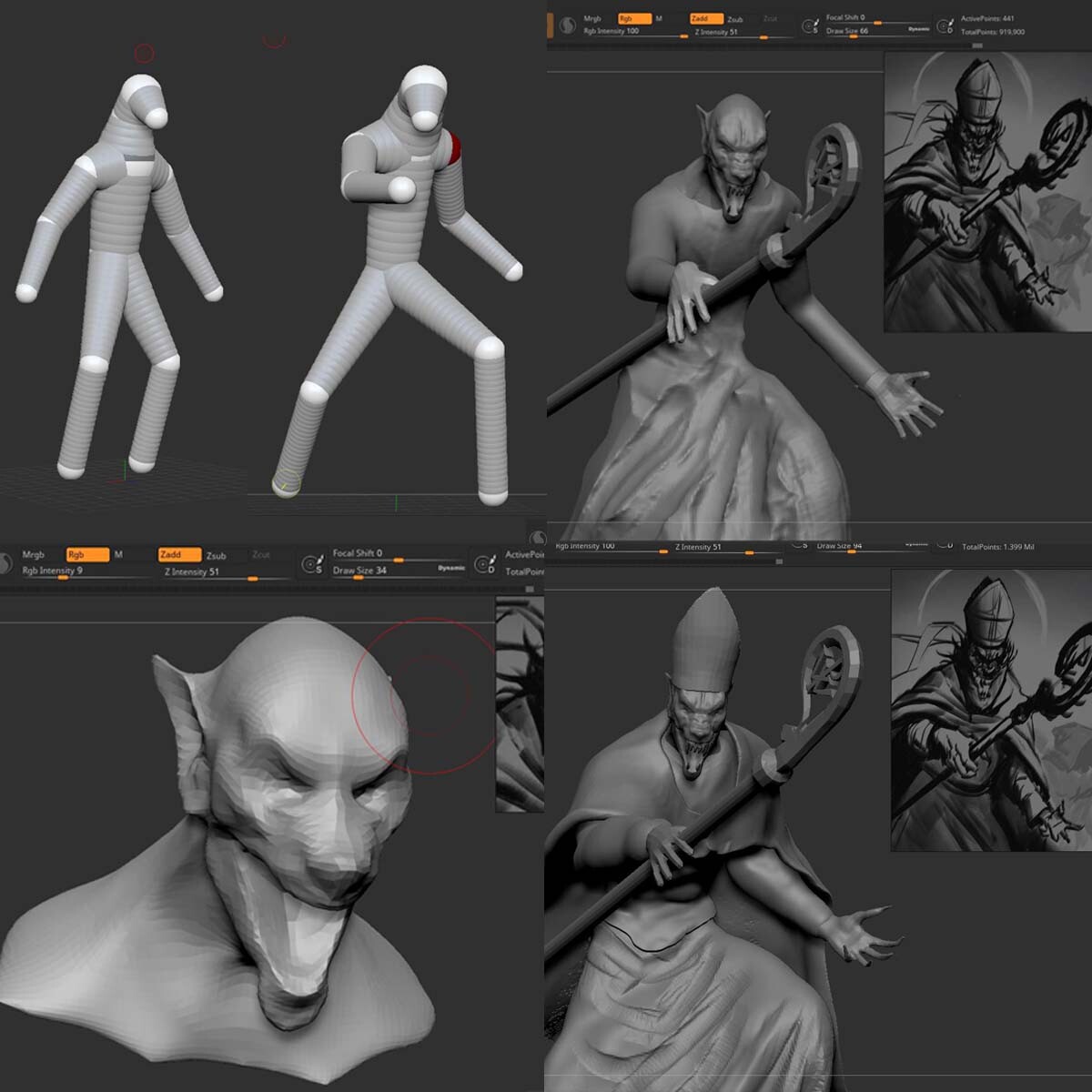Change the Draw Size 34 slider

399,573
